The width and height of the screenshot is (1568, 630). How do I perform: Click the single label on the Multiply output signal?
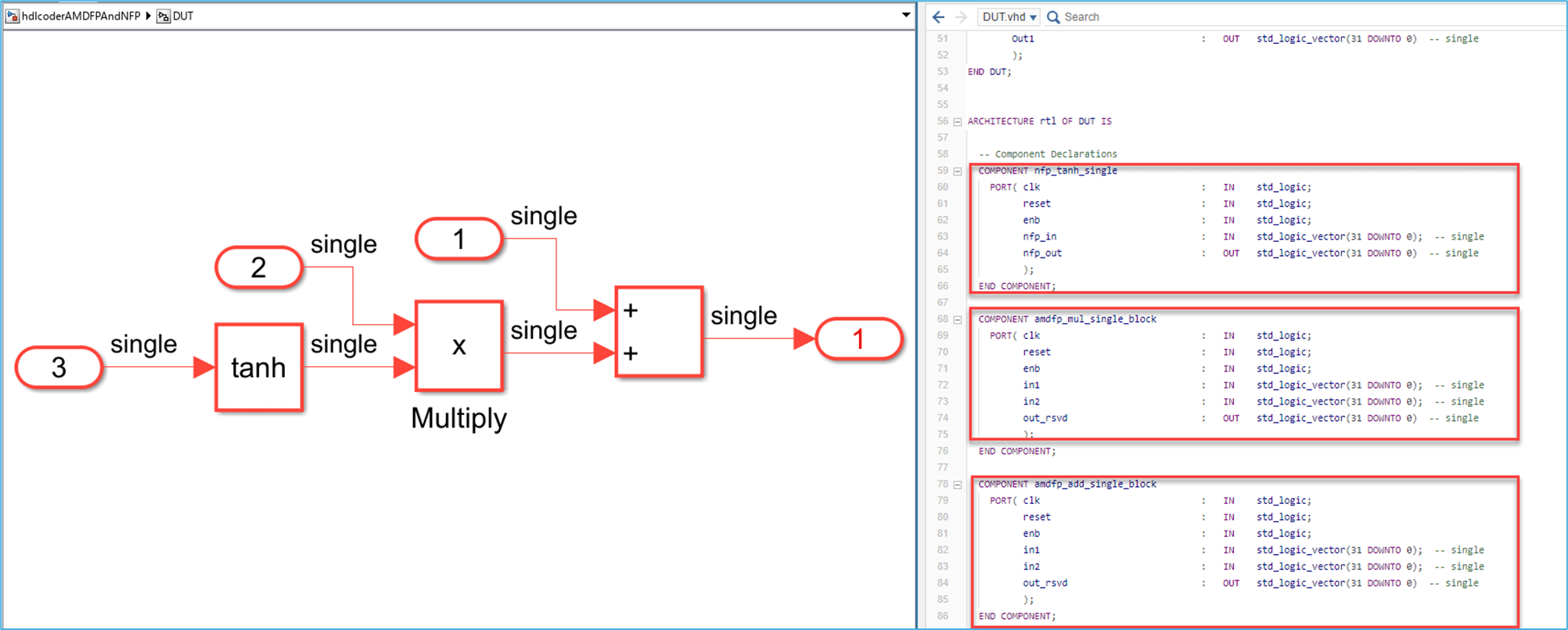(545, 330)
